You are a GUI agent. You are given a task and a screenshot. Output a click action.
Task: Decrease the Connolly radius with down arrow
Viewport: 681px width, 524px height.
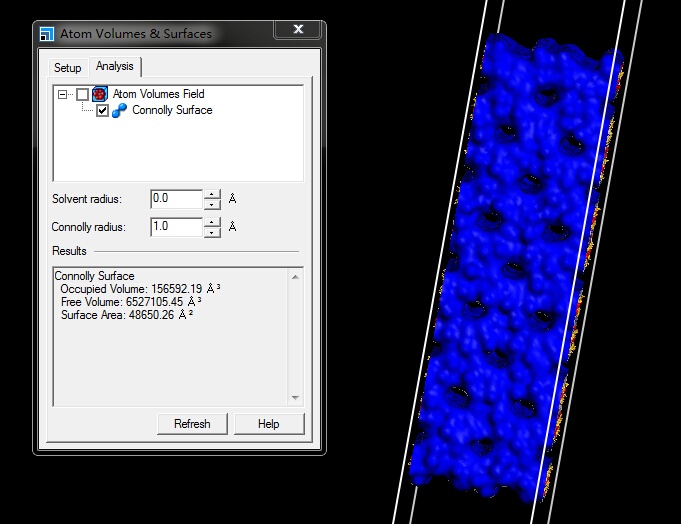pos(212,232)
